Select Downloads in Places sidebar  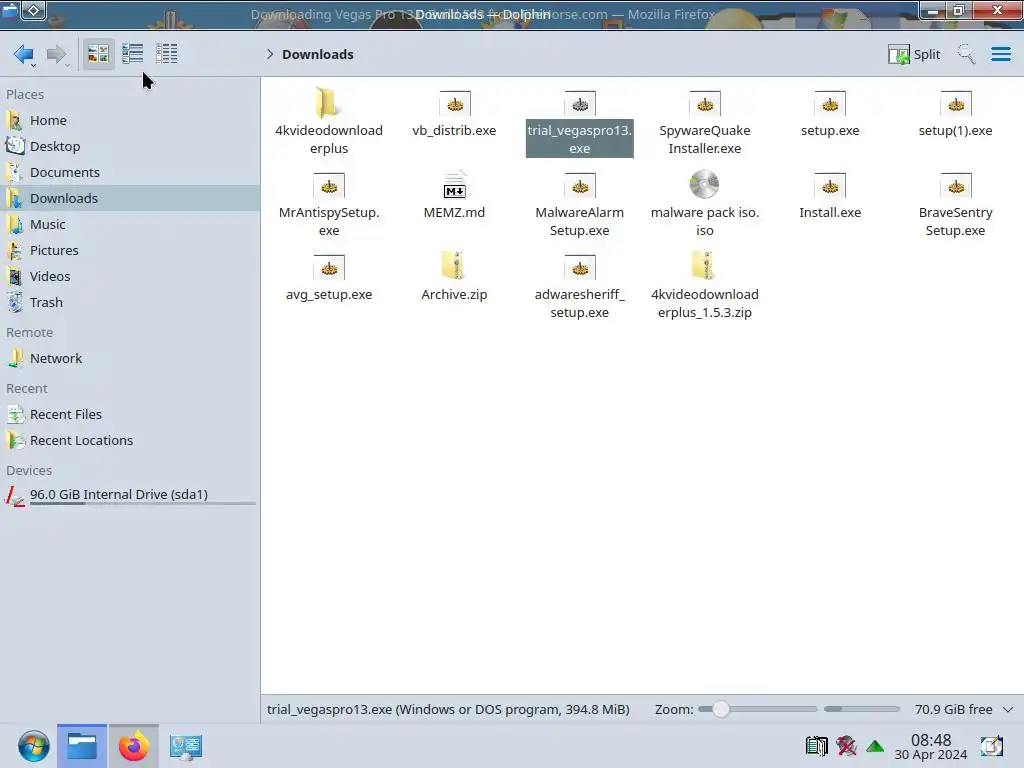point(130,198)
